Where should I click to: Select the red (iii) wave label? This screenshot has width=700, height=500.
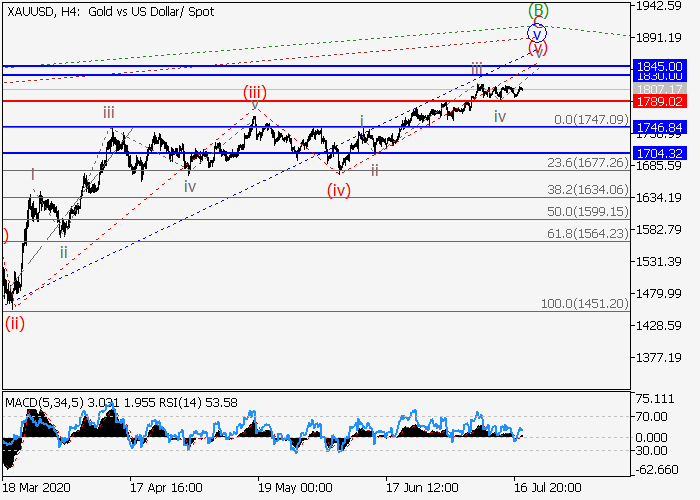255,93
